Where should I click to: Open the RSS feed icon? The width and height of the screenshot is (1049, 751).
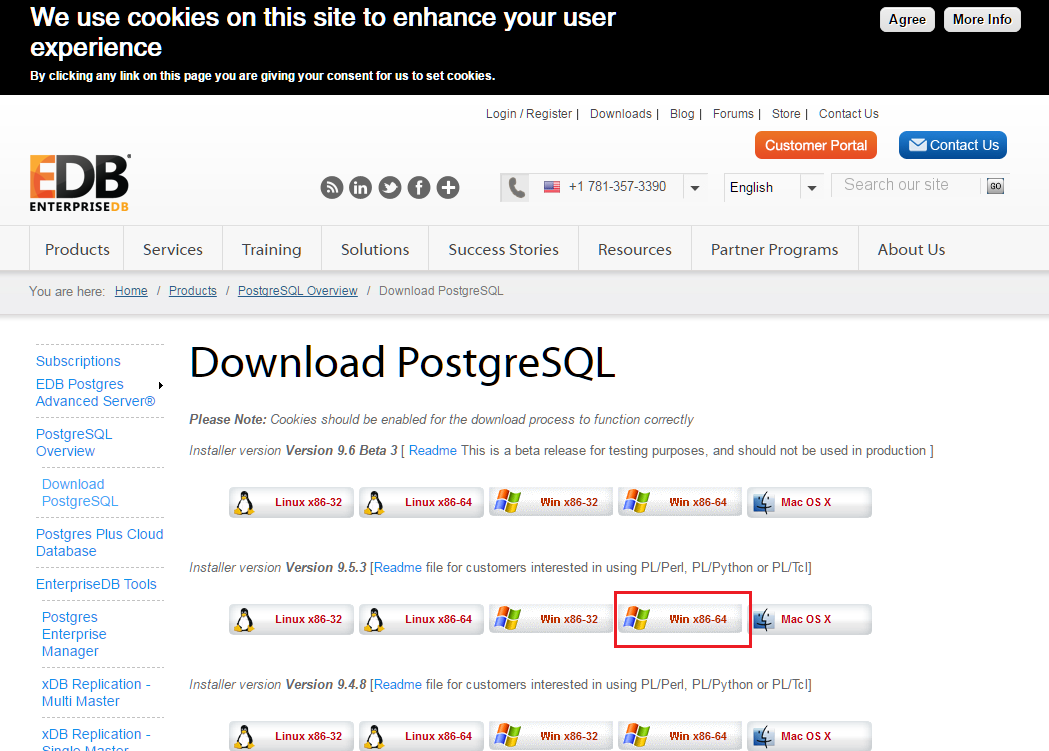click(331, 188)
